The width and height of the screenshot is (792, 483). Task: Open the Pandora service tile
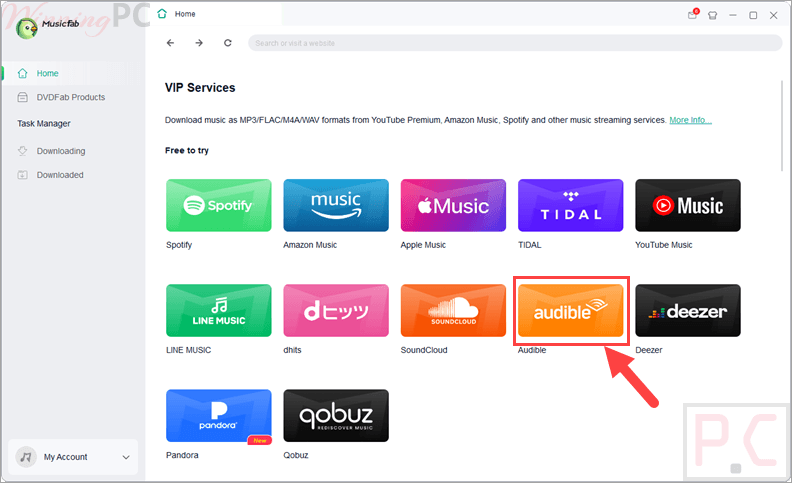218,415
